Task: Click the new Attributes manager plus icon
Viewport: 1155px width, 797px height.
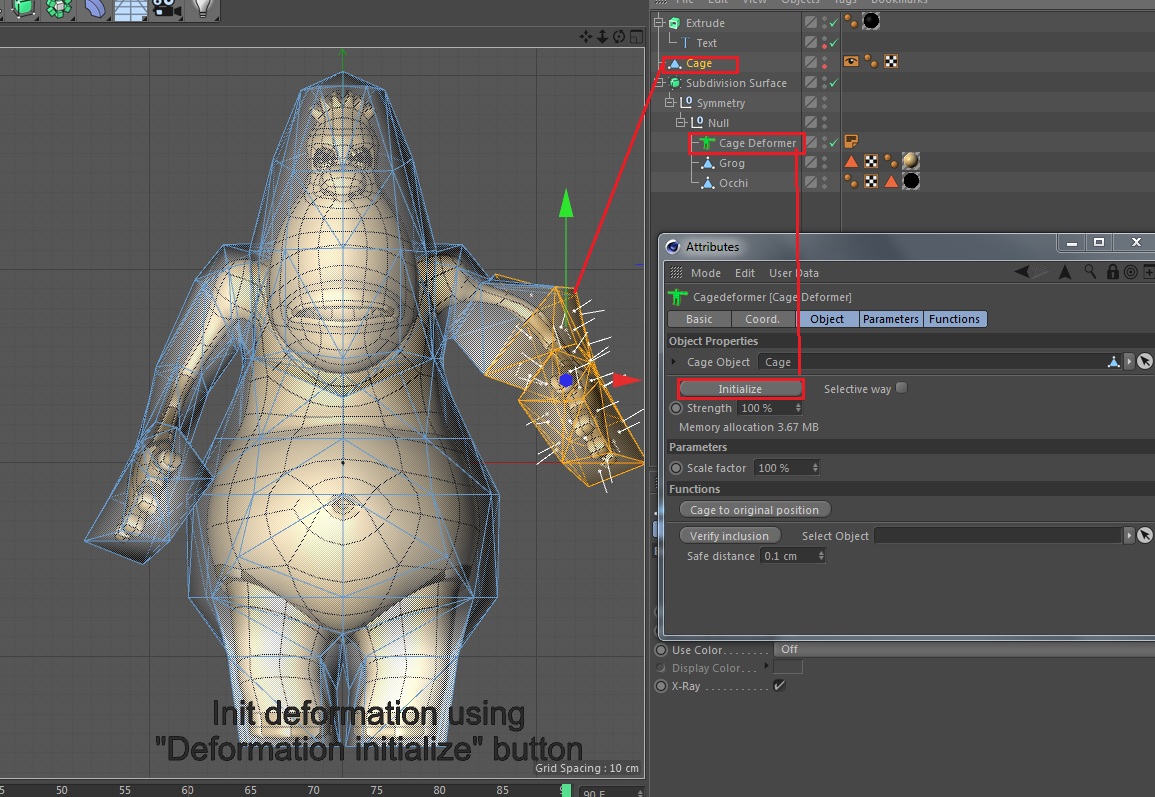Action: tap(1148, 272)
